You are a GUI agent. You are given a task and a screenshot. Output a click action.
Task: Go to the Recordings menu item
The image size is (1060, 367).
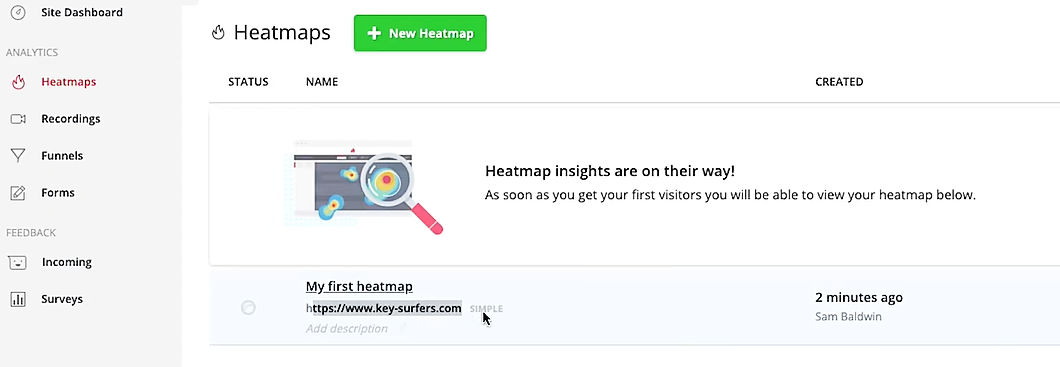click(x=70, y=119)
